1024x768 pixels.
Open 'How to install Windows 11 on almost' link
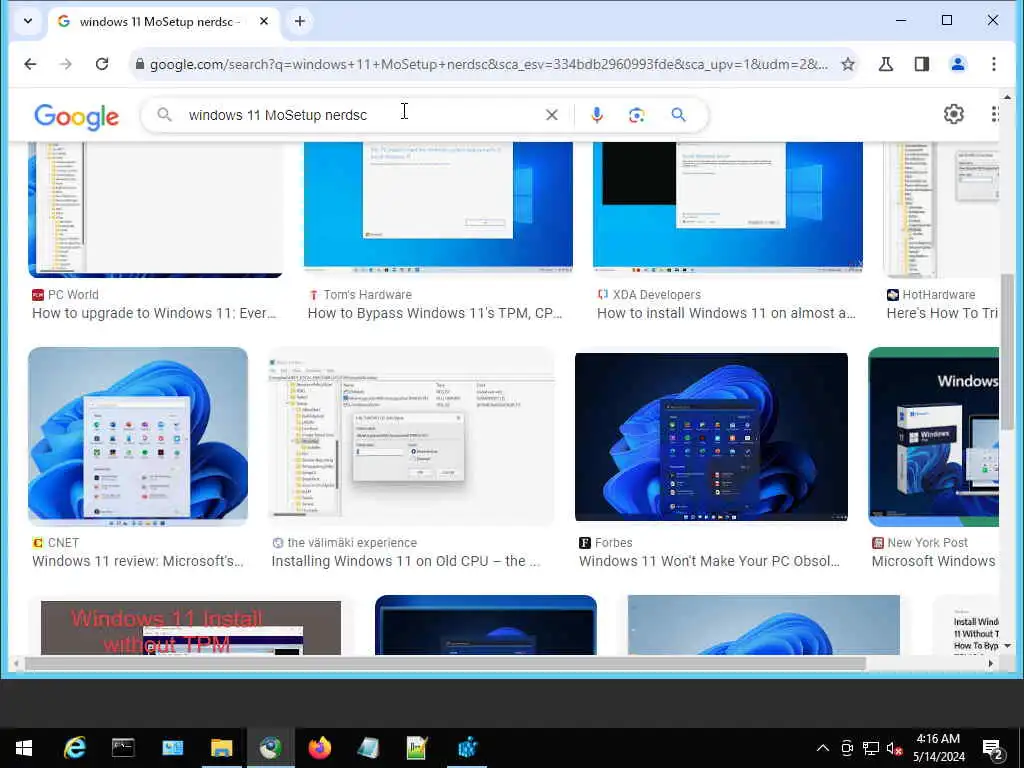726,313
